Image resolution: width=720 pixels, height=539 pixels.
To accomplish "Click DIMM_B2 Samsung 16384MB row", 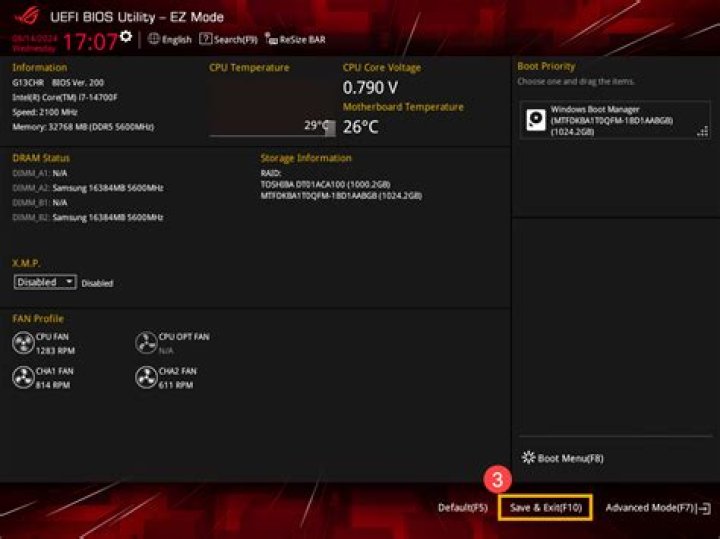I will tap(88, 217).
